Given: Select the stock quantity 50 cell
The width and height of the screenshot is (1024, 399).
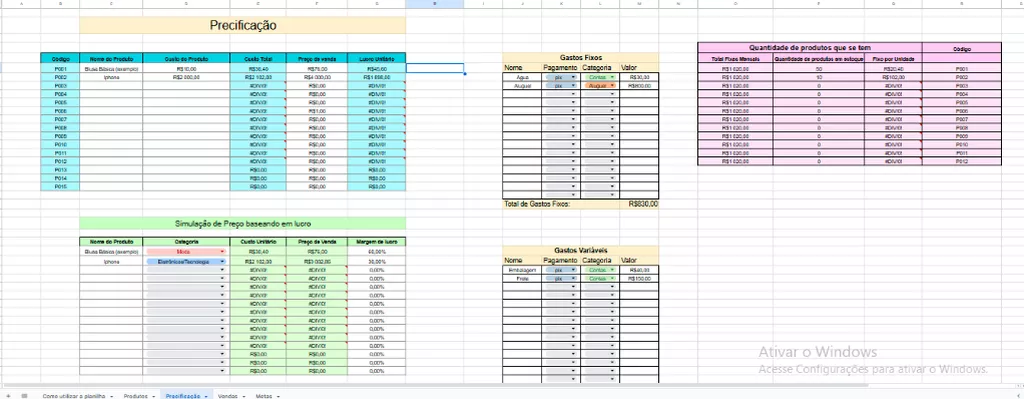Looking at the screenshot, I should click(x=818, y=68).
